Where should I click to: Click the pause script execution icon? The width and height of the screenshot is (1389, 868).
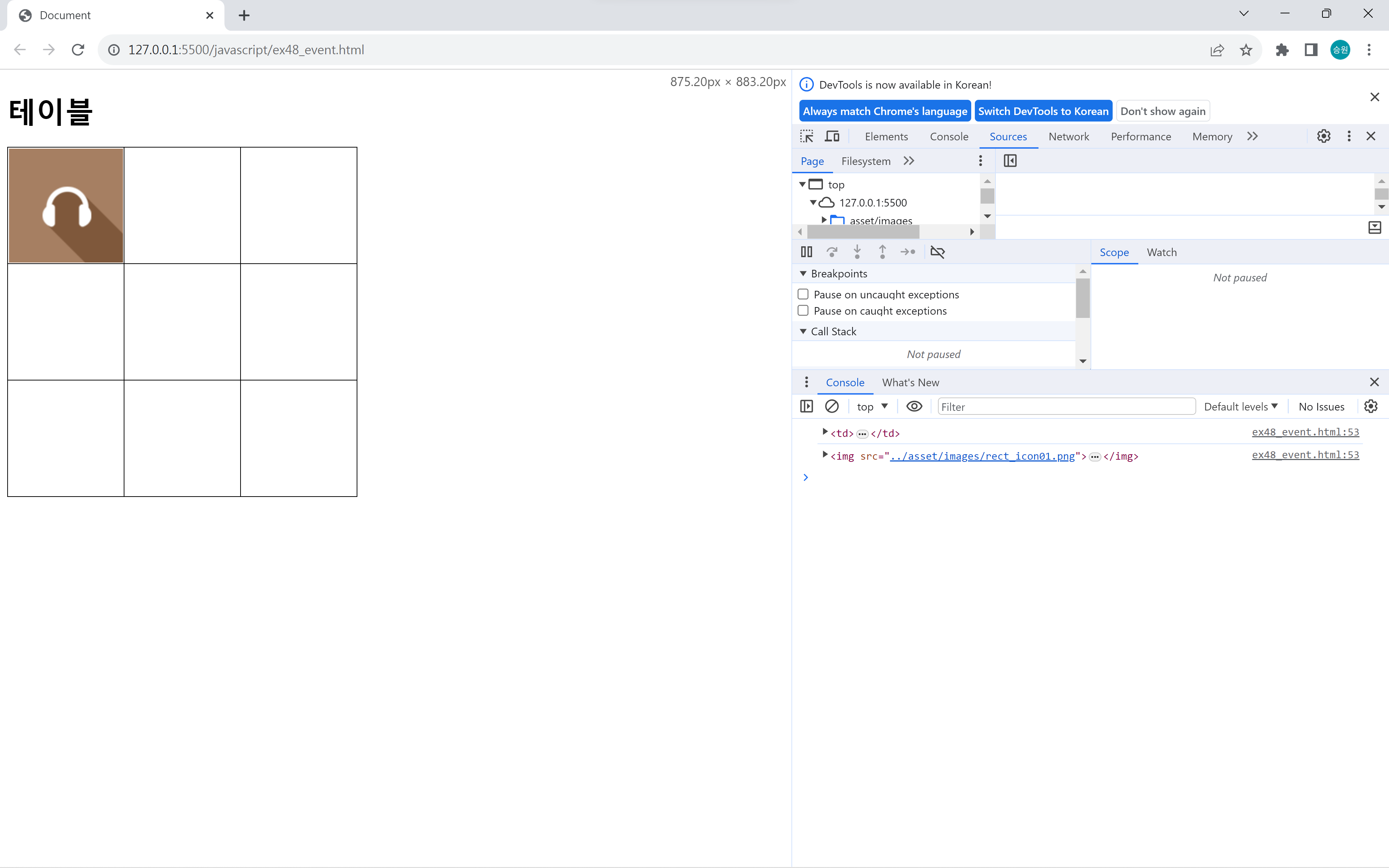click(806, 251)
